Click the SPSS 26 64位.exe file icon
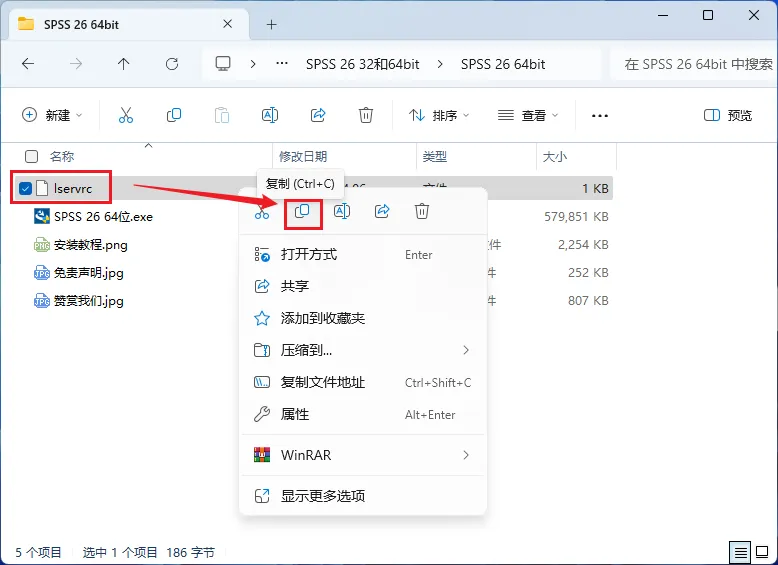This screenshot has height=565, width=778. coord(42,216)
